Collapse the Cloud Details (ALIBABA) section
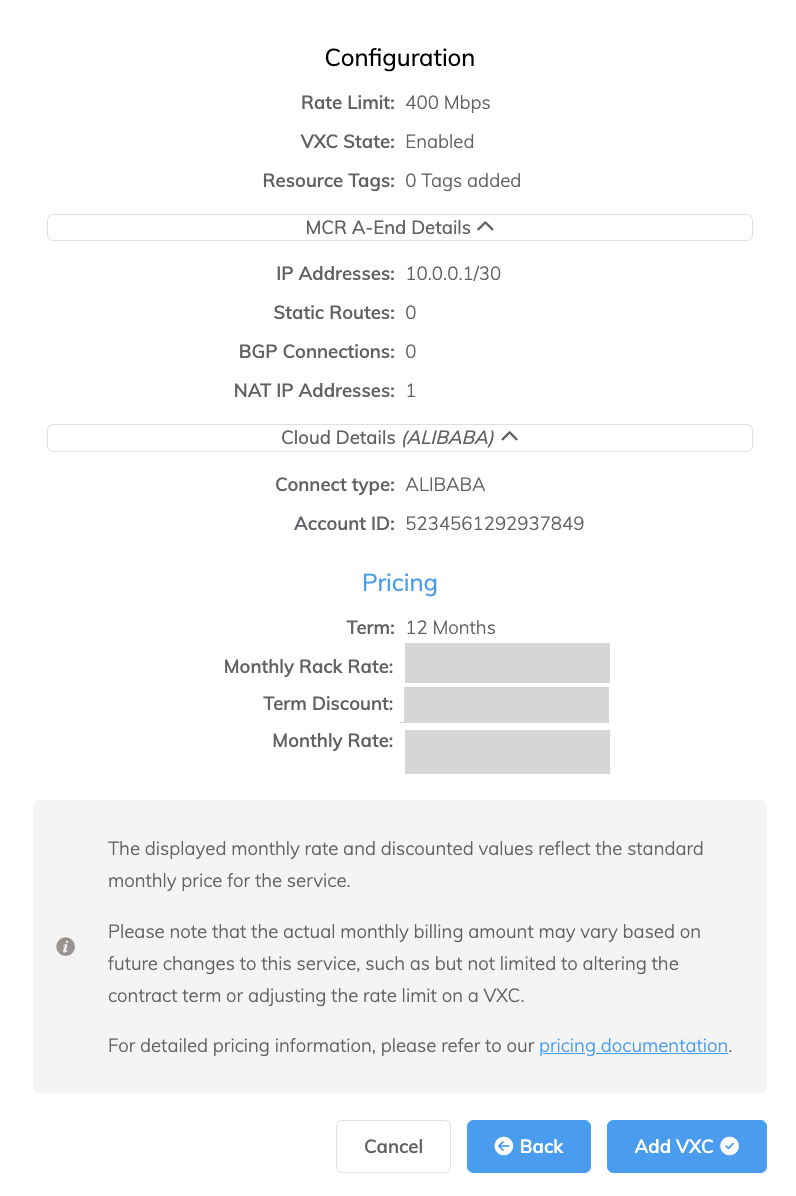Screen dimensions: 796x1196 (400, 438)
